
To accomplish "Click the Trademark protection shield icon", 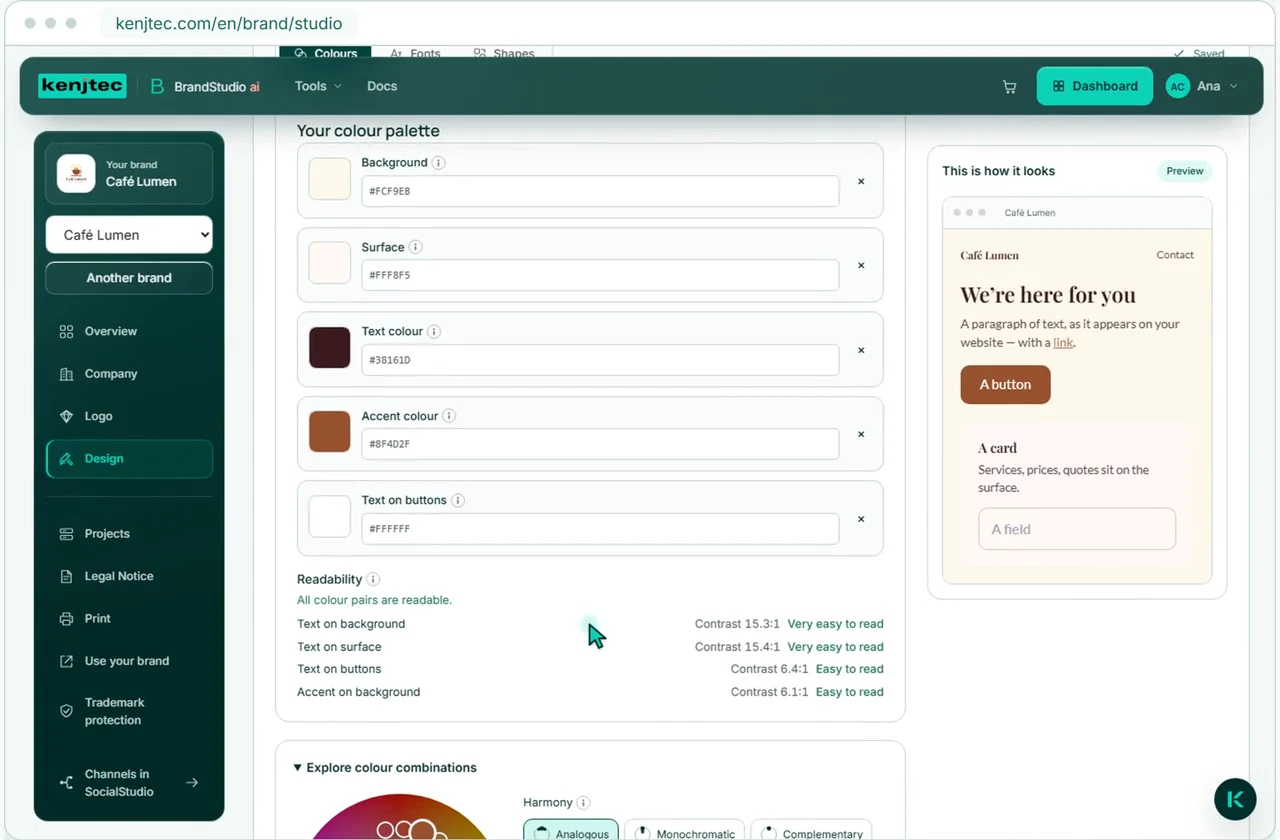I will 66,711.
